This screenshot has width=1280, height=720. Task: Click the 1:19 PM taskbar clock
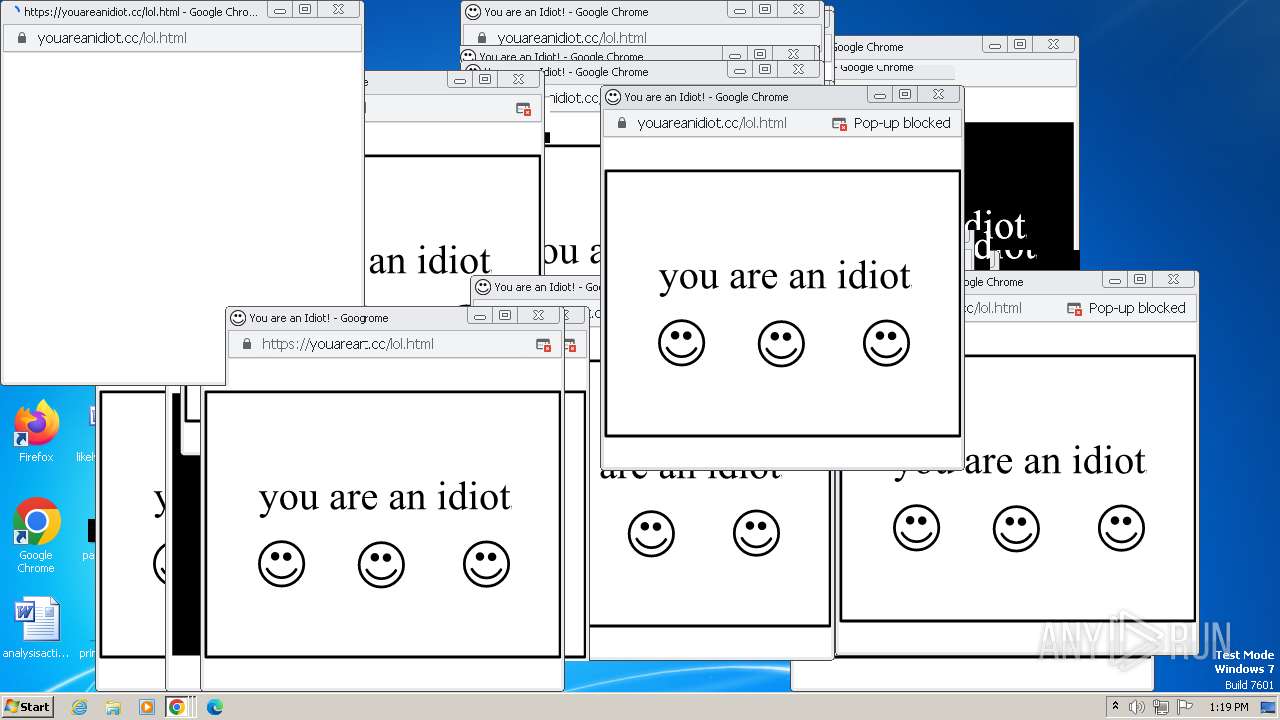(1228, 707)
